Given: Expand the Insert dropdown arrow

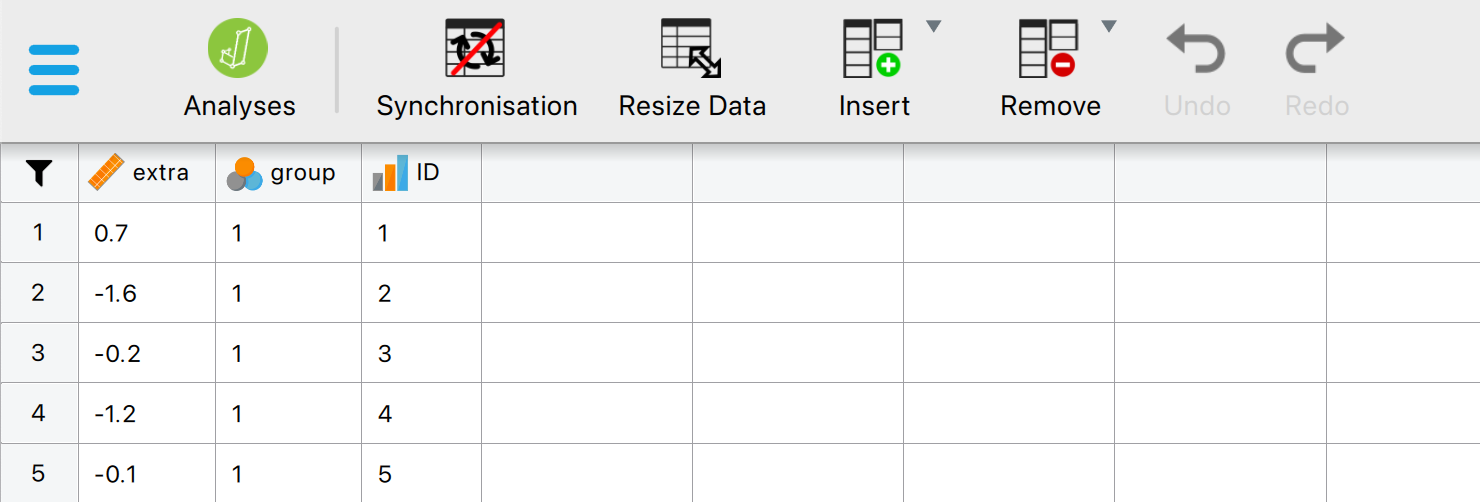Looking at the screenshot, I should [933, 27].
